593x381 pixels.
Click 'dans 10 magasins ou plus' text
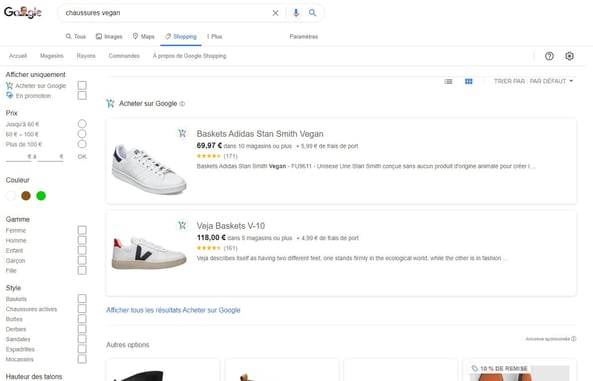(258, 146)
